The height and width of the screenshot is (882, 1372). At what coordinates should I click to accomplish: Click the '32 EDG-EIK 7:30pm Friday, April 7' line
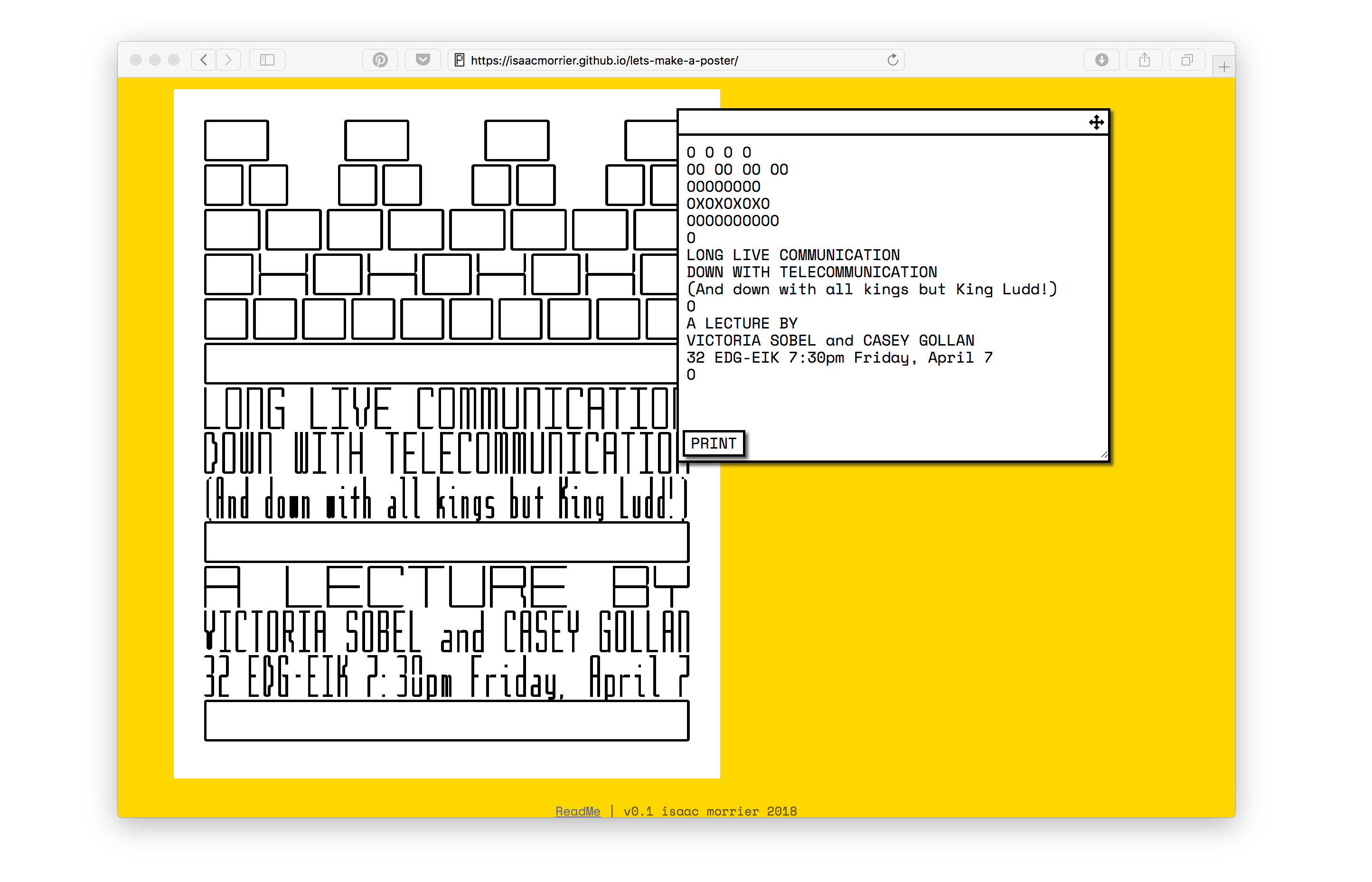tap(839, 358)
